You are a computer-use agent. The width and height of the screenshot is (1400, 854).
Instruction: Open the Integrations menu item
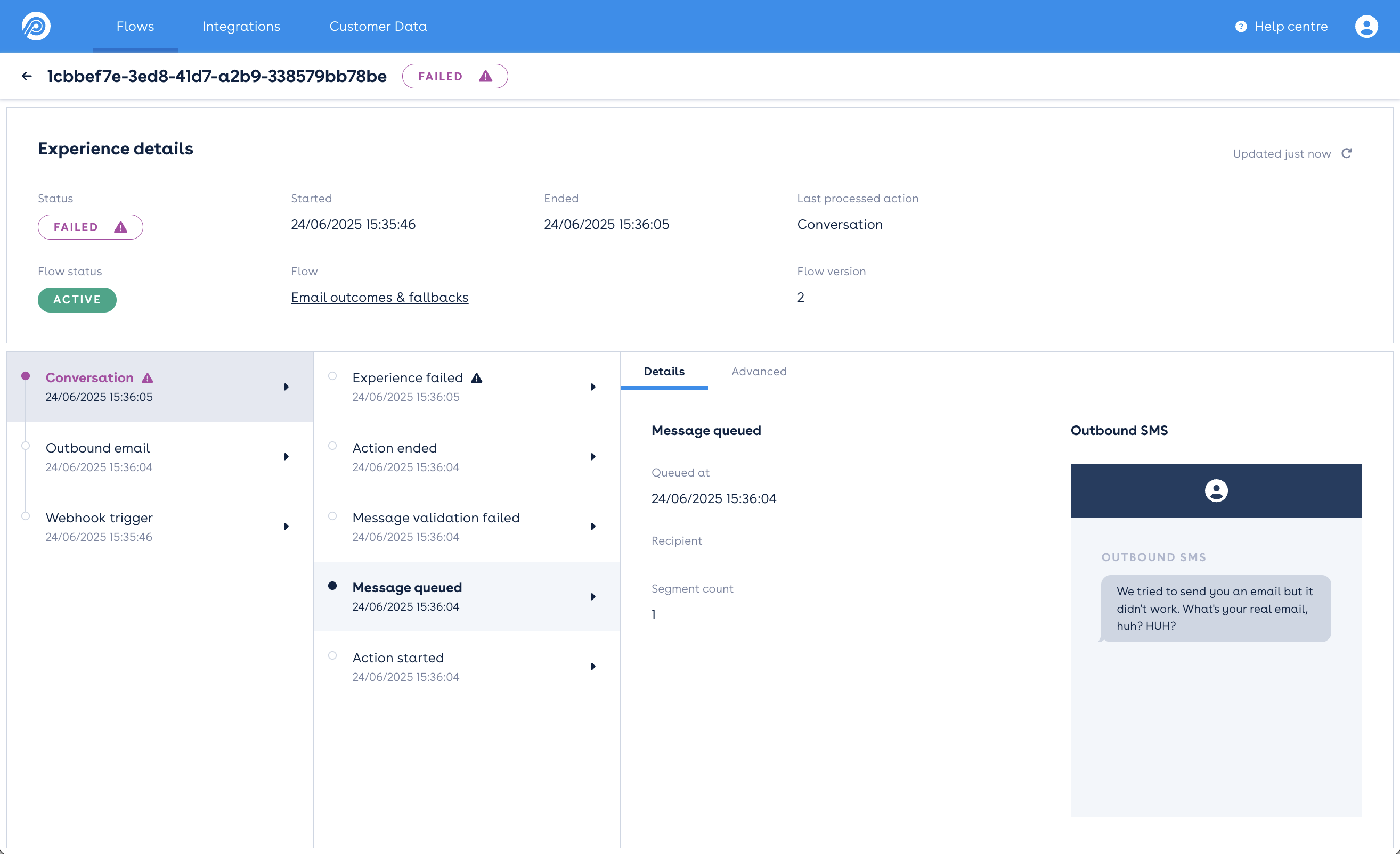[x=241, y=26]
